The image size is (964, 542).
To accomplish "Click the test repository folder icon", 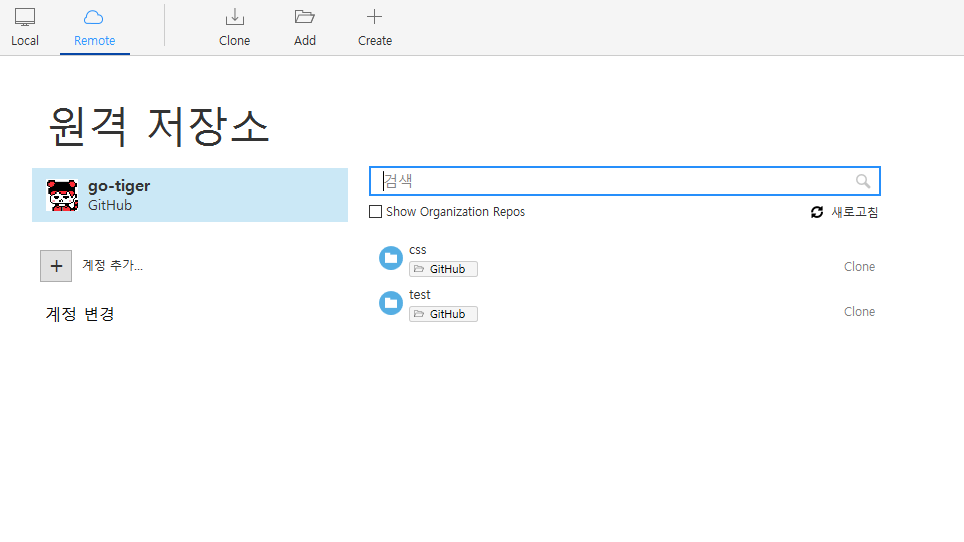I will coord(390,303).
